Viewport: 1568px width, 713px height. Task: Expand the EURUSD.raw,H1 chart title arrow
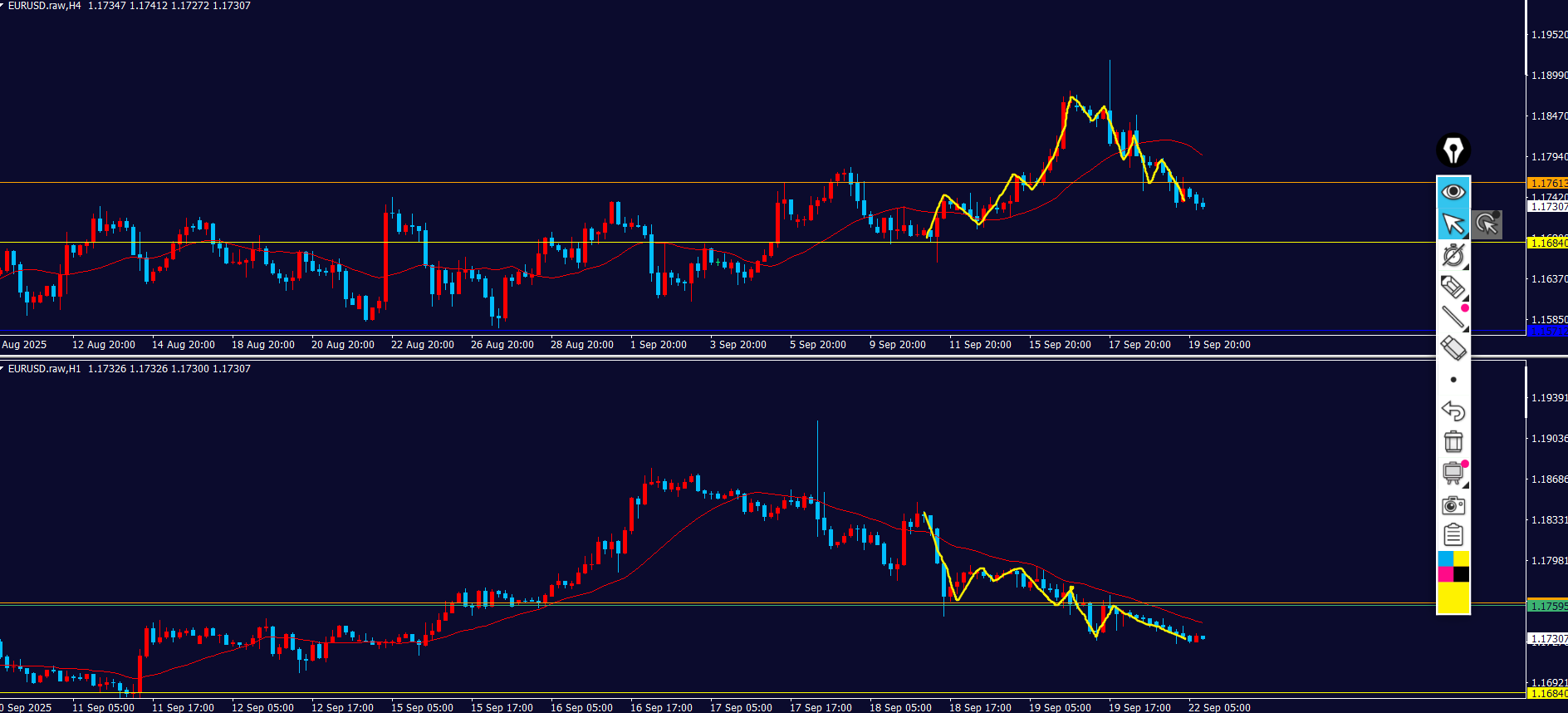pos(2,368)
